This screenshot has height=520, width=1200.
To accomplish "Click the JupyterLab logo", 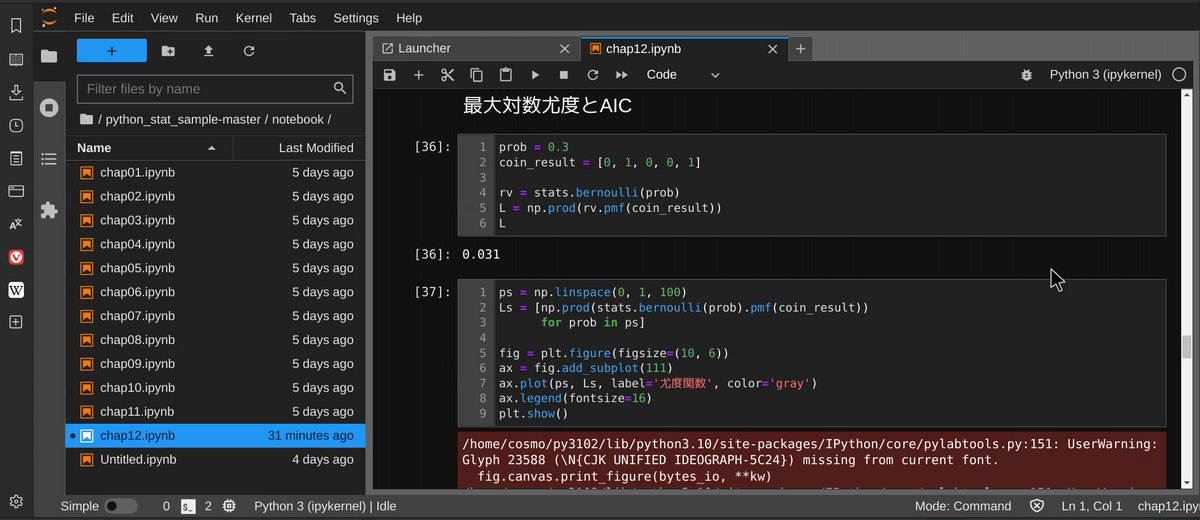I will [49, 17].
